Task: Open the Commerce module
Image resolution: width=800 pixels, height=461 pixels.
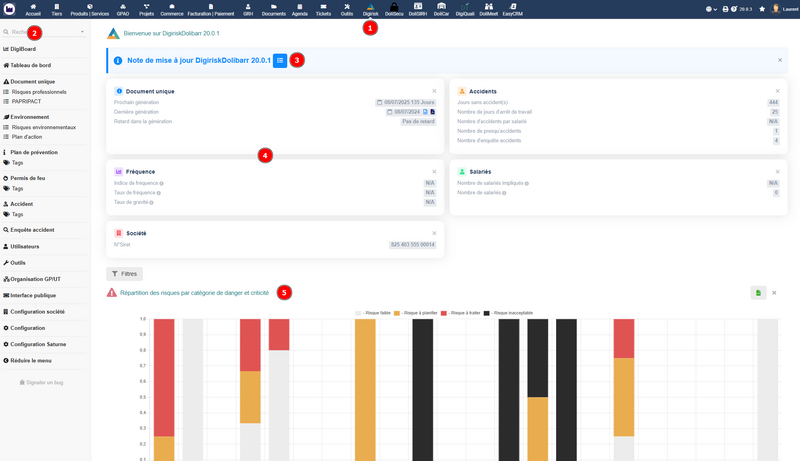Action: [172, 9]
